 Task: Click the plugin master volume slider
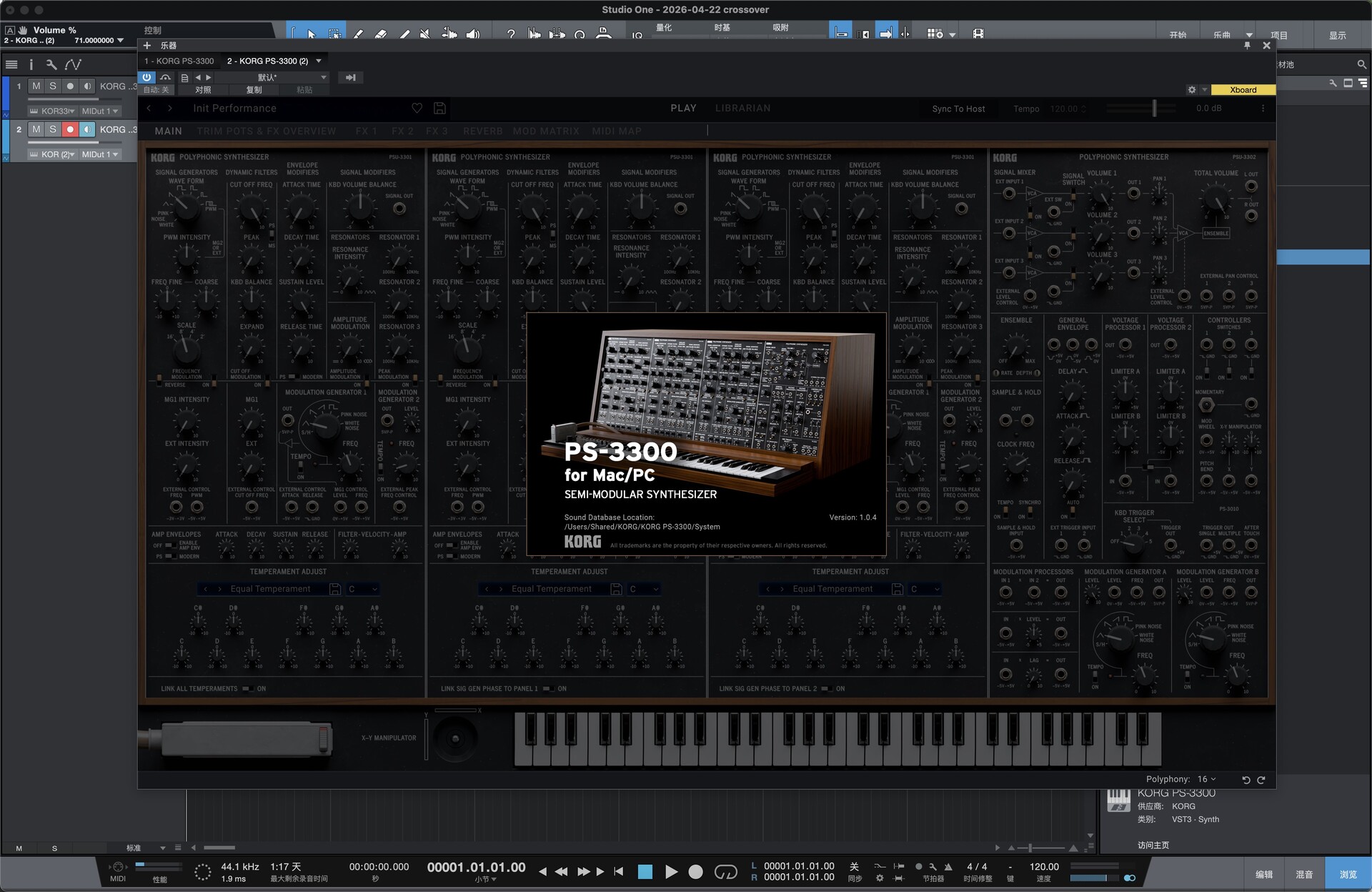tap(1153, 108)
